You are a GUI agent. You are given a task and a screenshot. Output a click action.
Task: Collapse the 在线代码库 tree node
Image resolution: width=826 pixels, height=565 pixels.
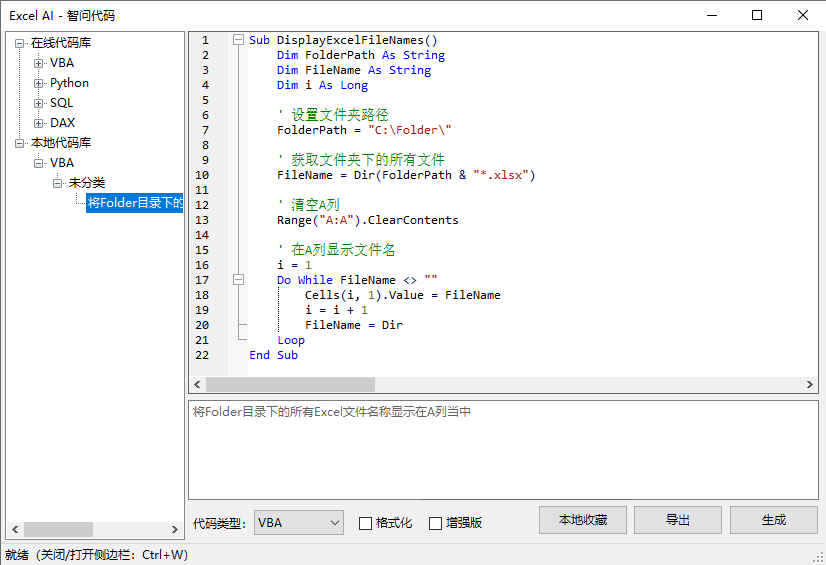[19, 43]
